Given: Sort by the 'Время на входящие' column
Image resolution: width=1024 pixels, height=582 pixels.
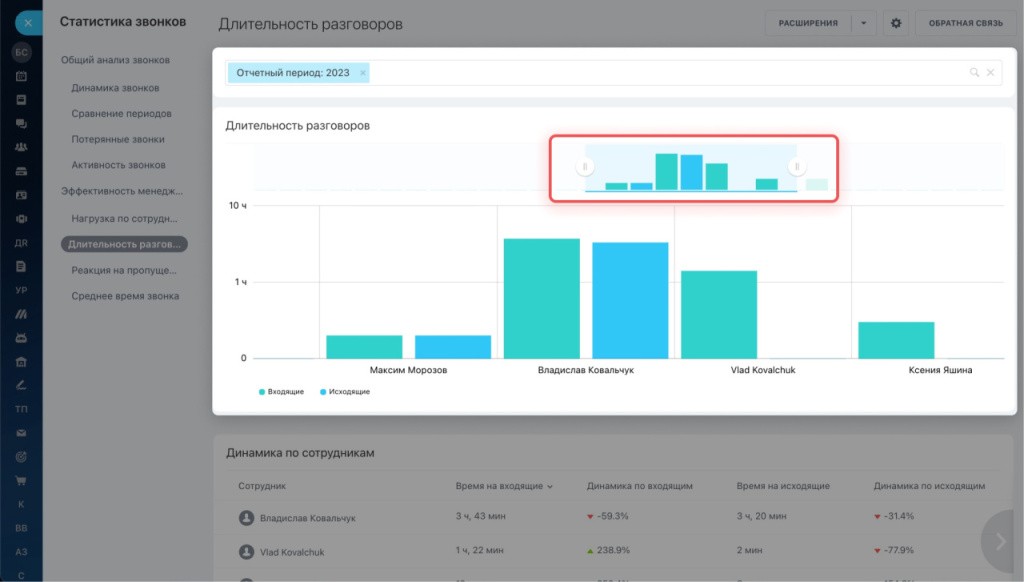Looking at the screenshot, I should tap(500, 486).
